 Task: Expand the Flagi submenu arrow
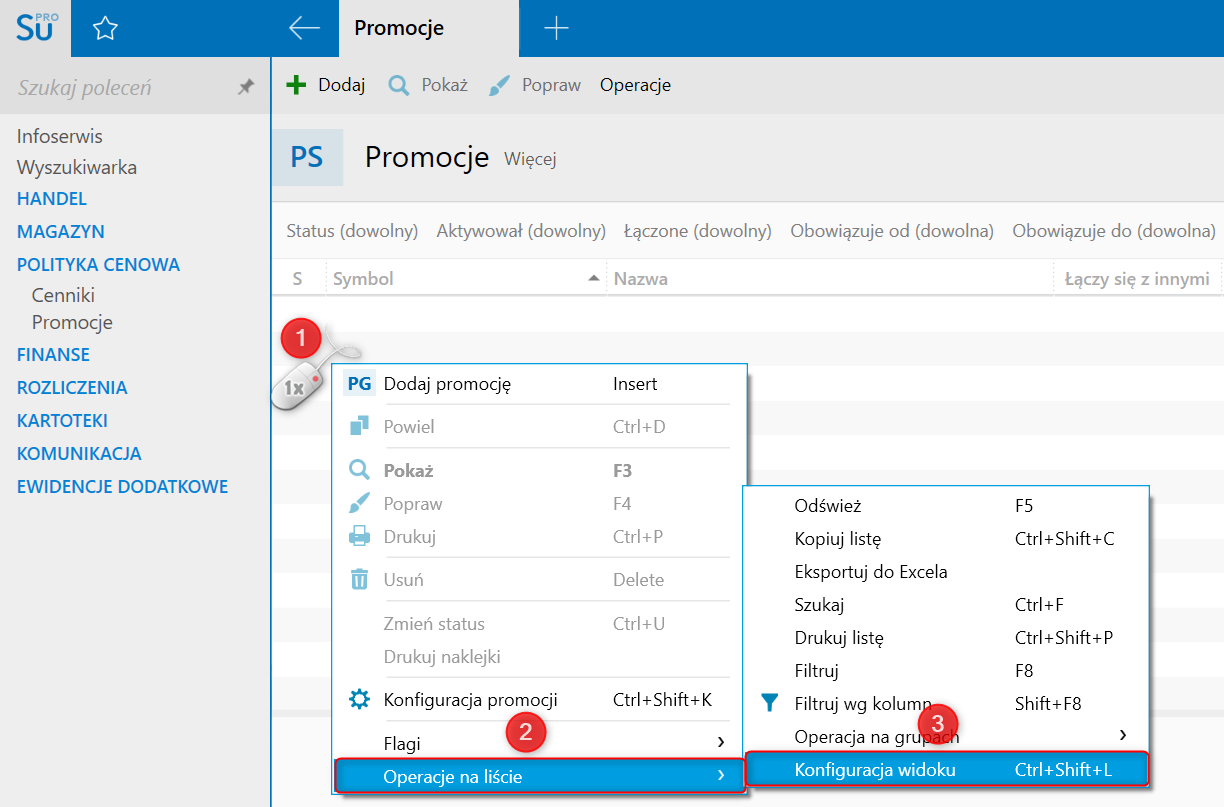(720, 743)
